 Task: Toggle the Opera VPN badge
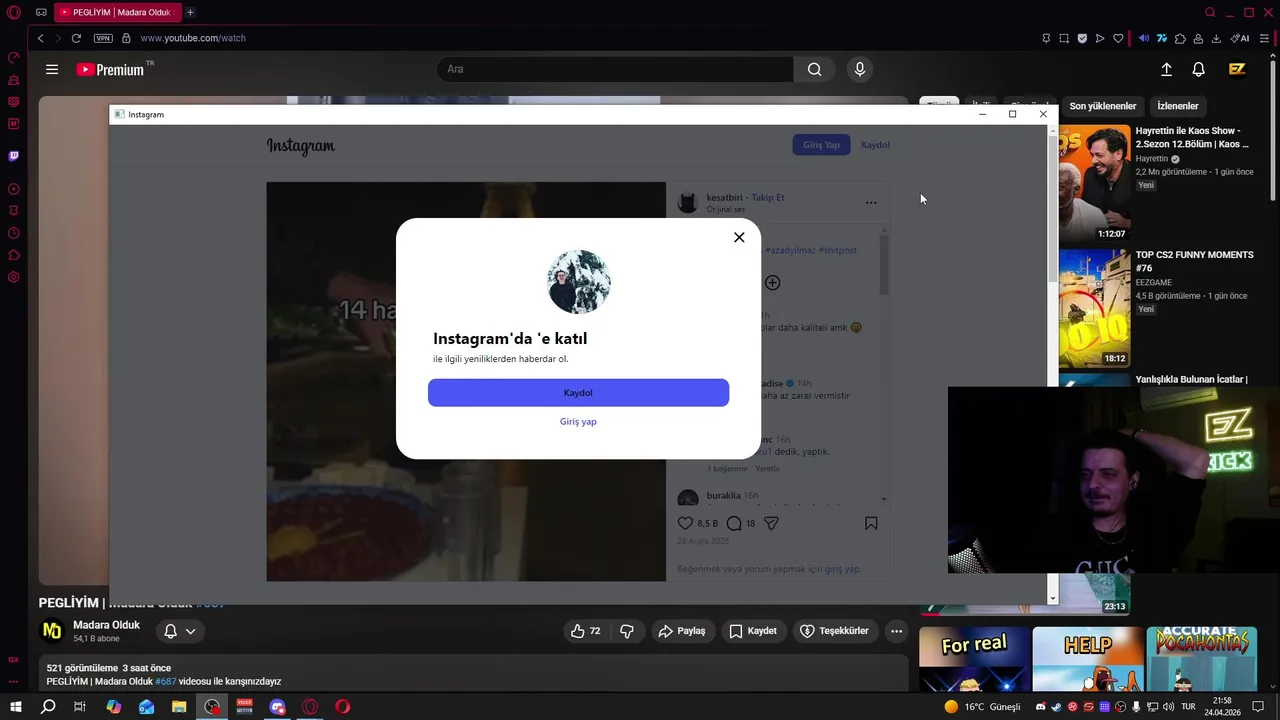[103, 38]
